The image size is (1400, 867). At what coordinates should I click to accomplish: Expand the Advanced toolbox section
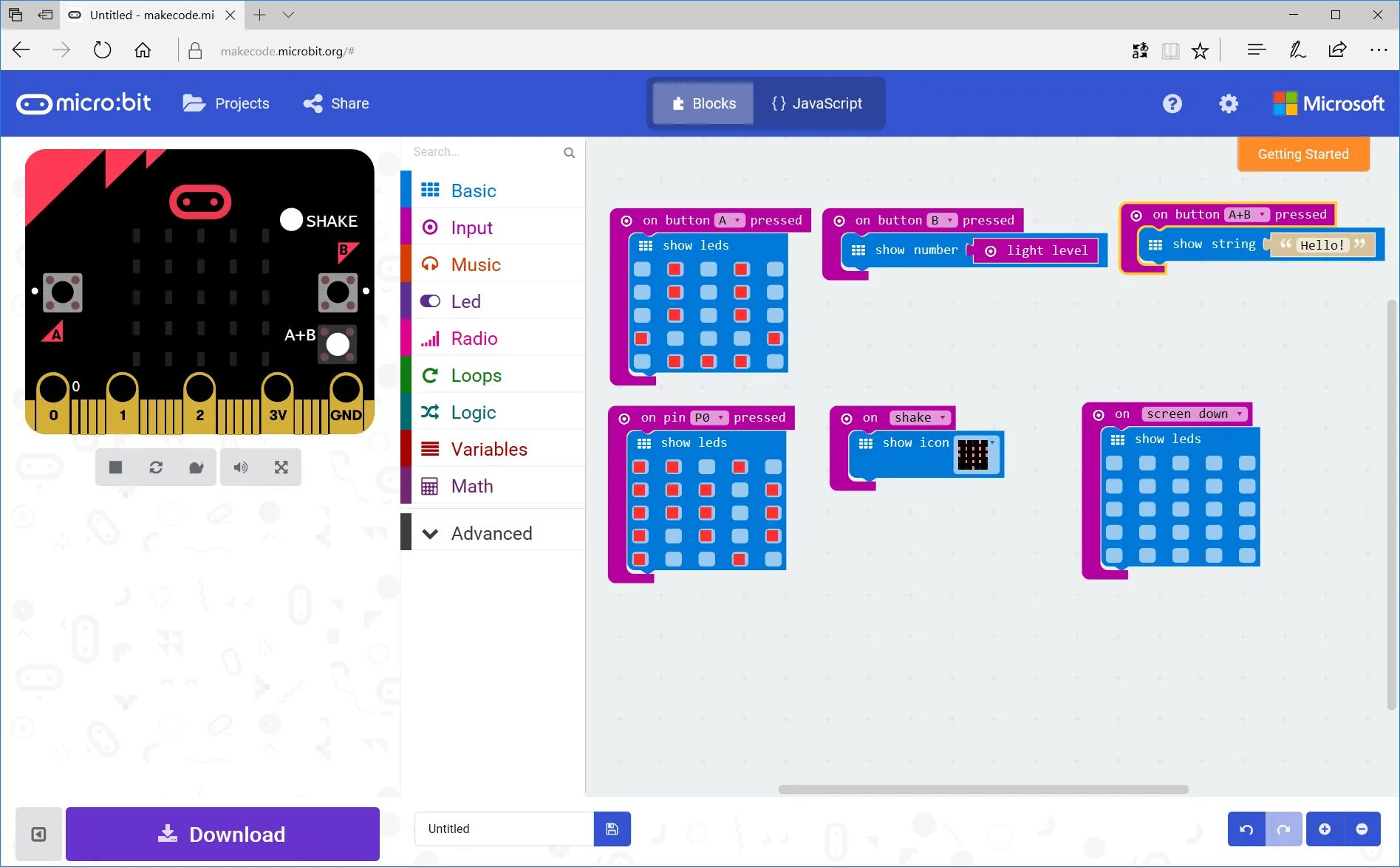click(x=491, y=532)
